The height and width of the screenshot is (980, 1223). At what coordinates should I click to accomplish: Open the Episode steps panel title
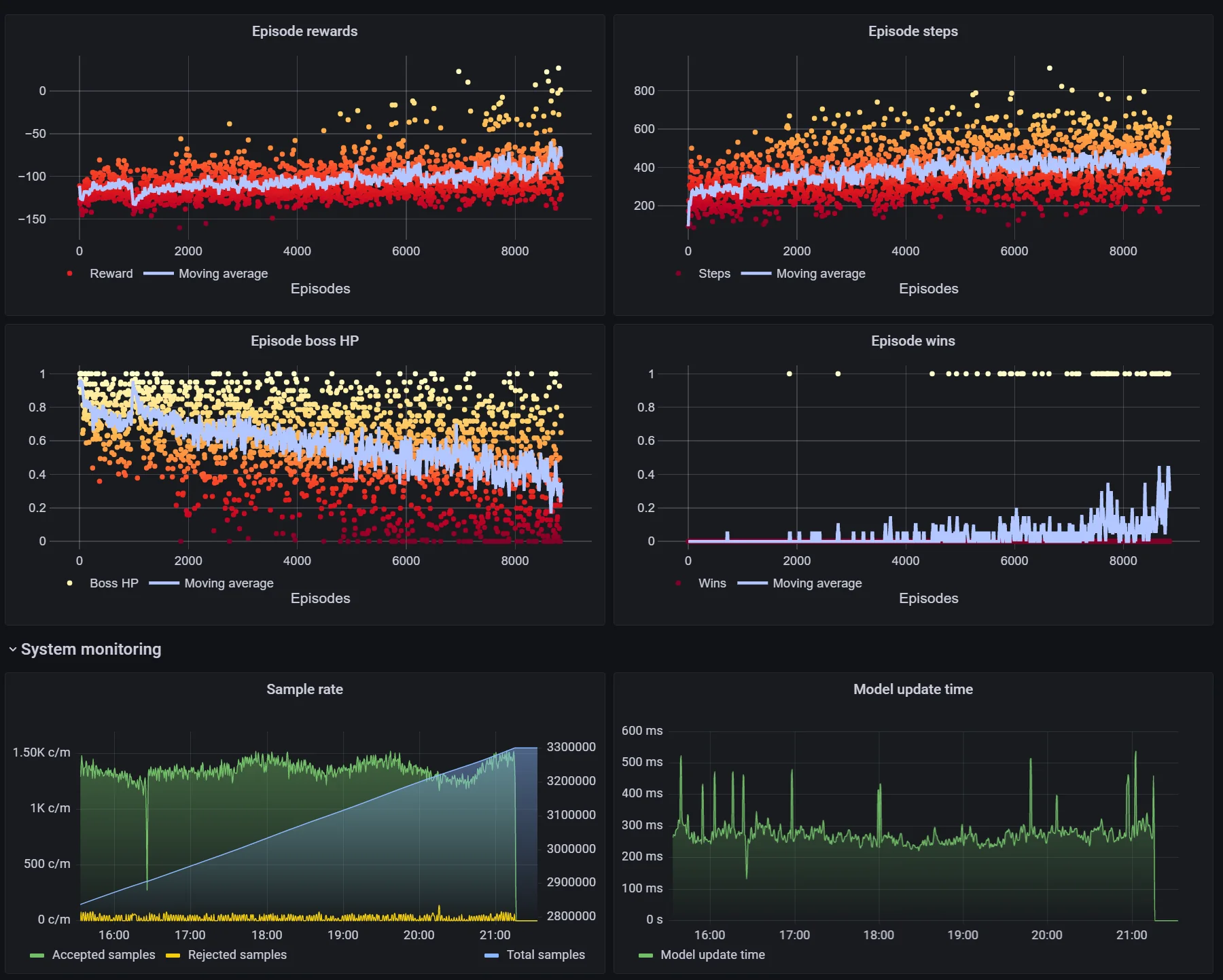pos(912,31)
